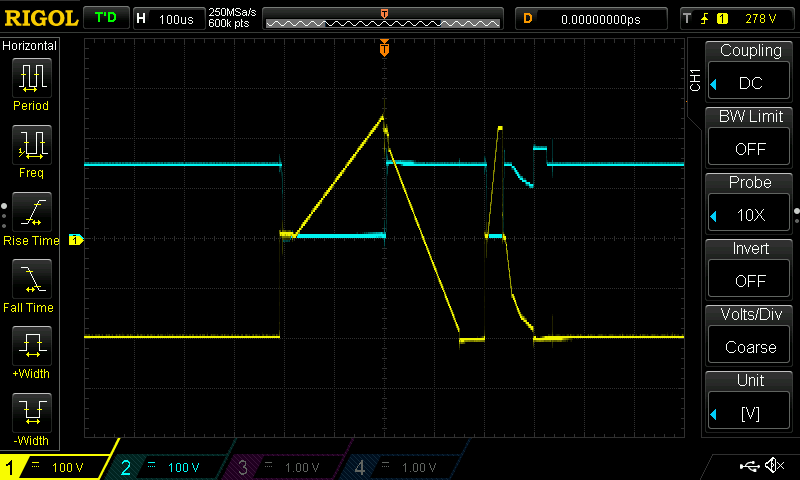Select the -Width measurement icon
This screenshot has height=480, width=800.
pyautogui.click(x=32, y=412)
